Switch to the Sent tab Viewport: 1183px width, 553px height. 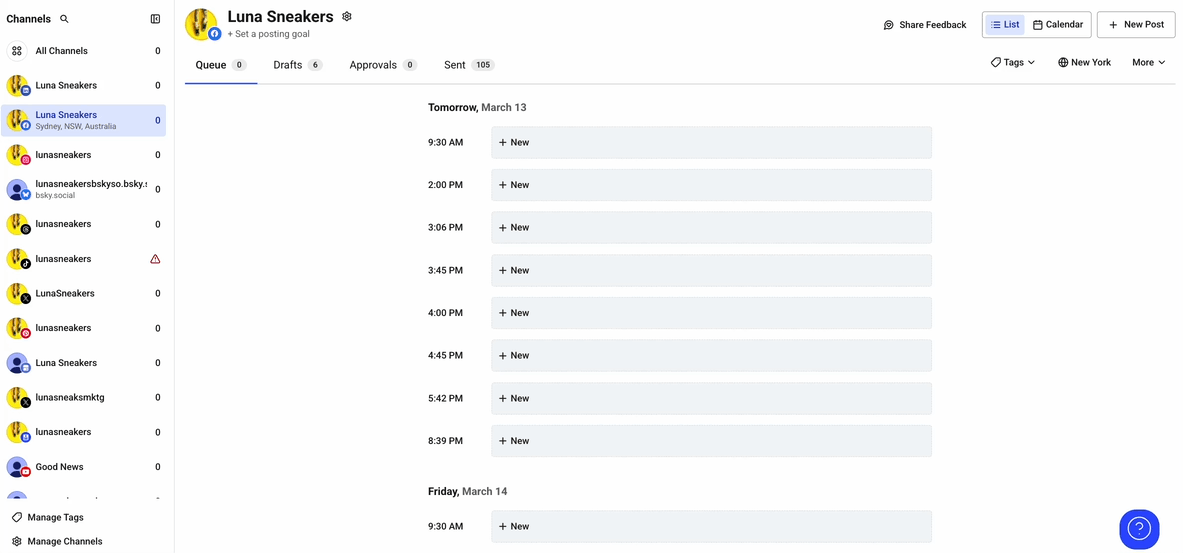pos(469,65)
